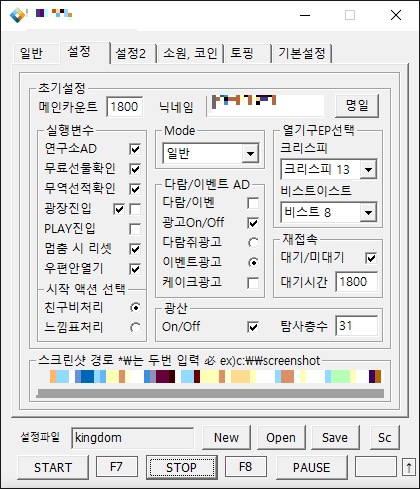
Task: Open the Mode dropdown showing 일반
Action: click(x=210, y=153)
